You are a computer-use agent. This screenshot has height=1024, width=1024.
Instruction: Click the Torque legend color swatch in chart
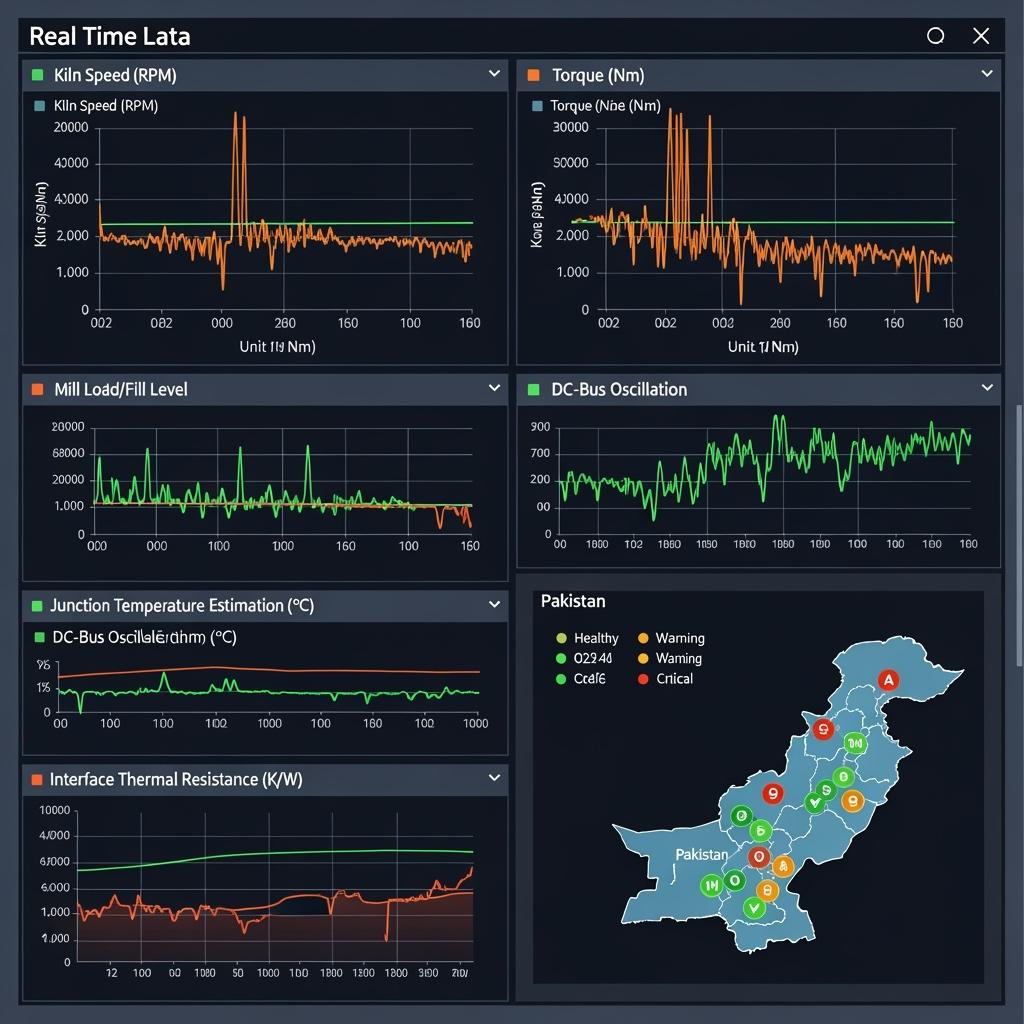(x=538, y=105)
